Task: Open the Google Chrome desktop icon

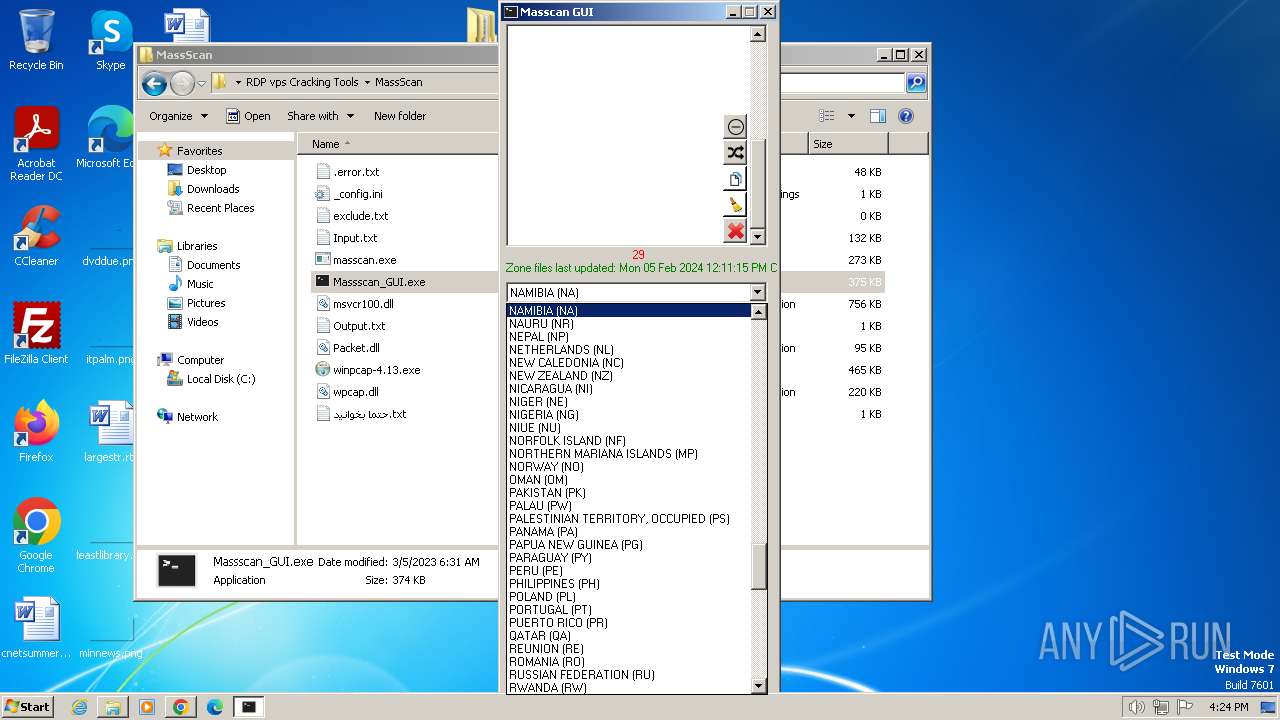Action: click(36, 536)
